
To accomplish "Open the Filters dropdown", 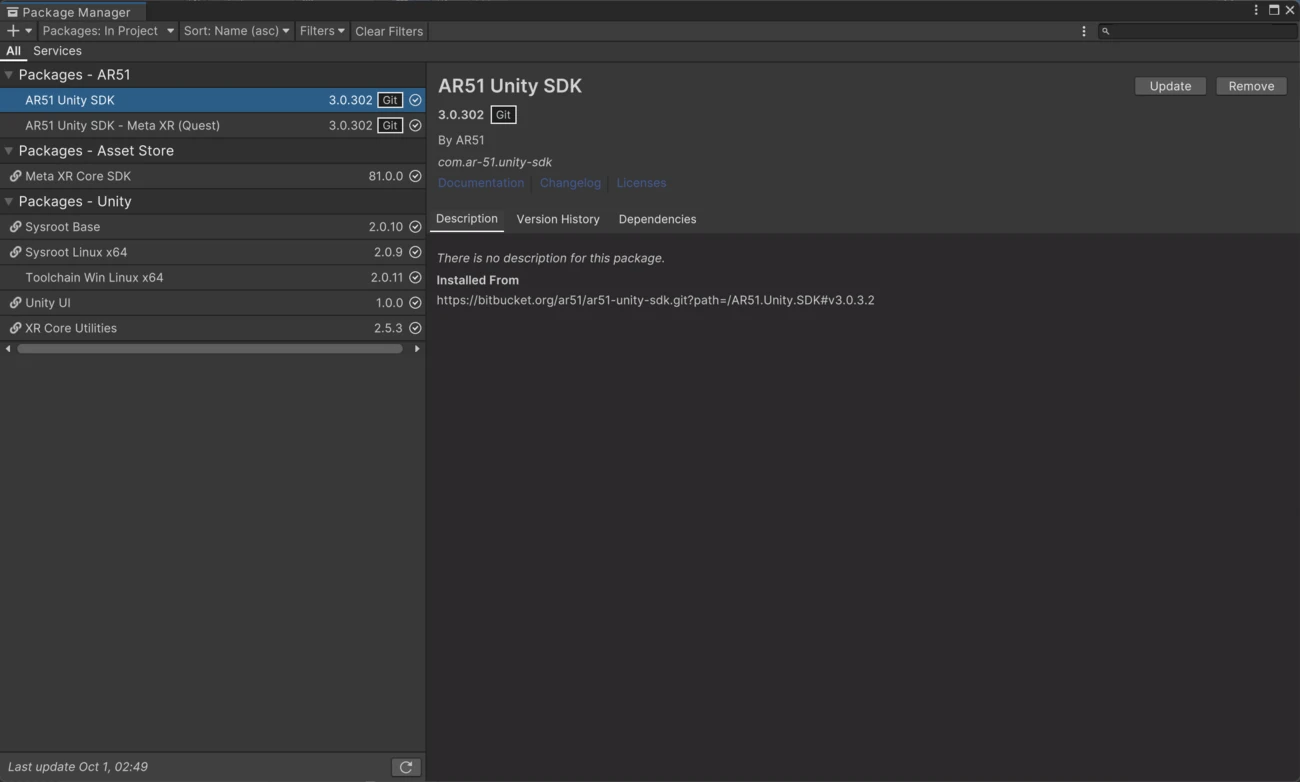I will pos(322,31).
